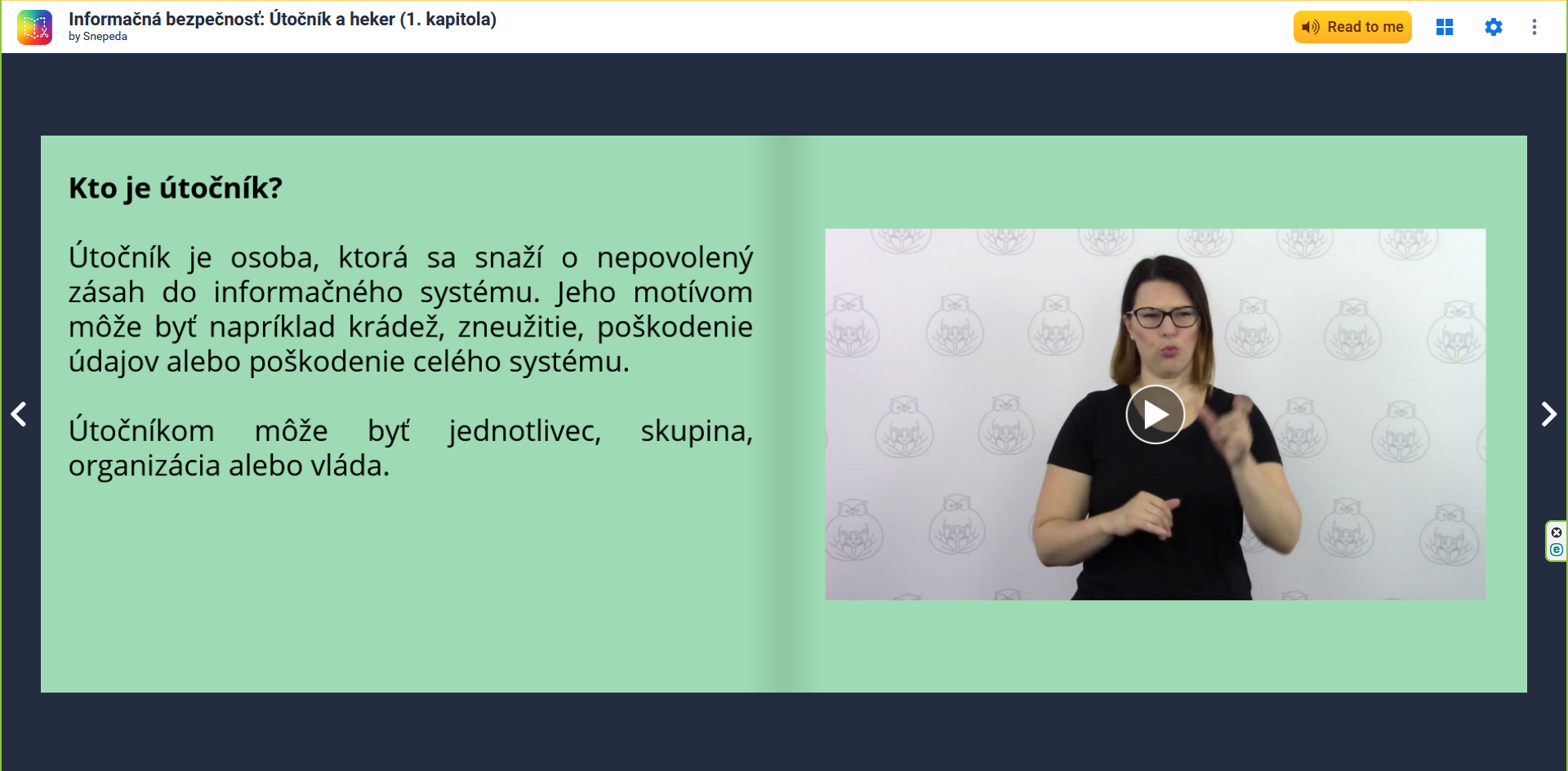Click the paragraph starting 'Útočník je osoba'
This screenshot has height=771, width=1568.
(x=411, y=310)
